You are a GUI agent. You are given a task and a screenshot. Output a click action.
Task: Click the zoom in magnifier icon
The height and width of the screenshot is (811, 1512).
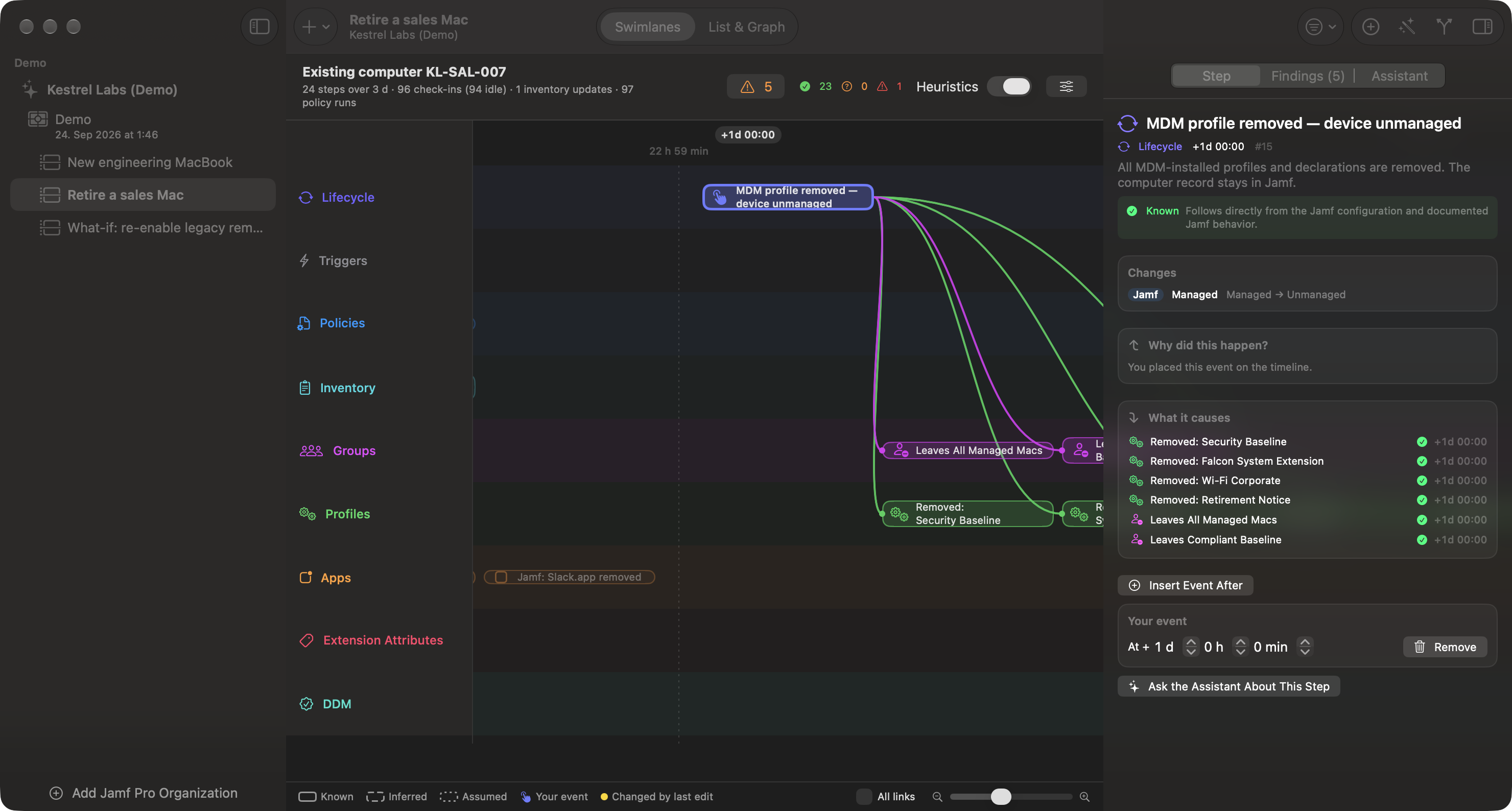(x=1084, y=796)
